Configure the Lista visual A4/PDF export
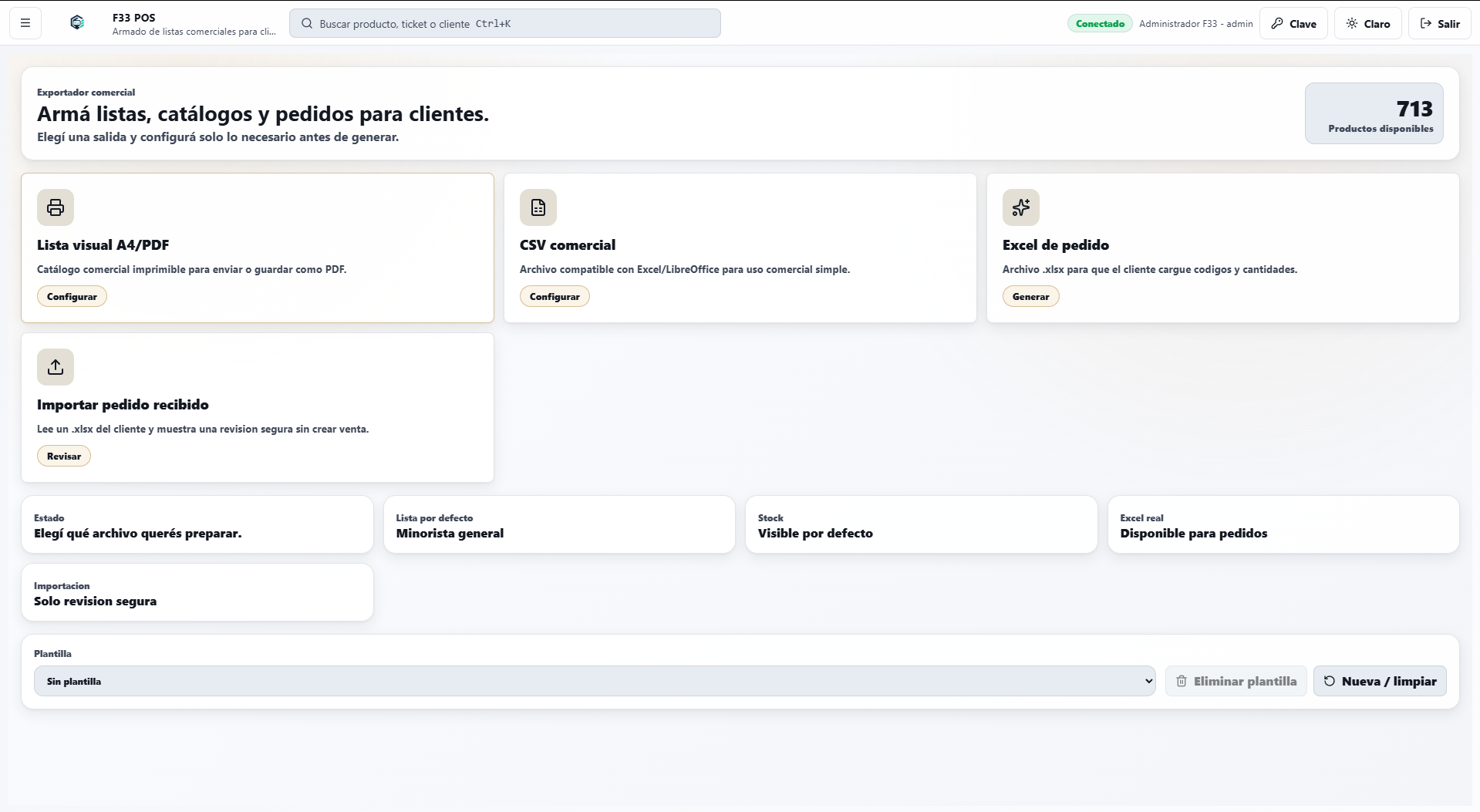 pyautogui.click(x=72, y=297)
